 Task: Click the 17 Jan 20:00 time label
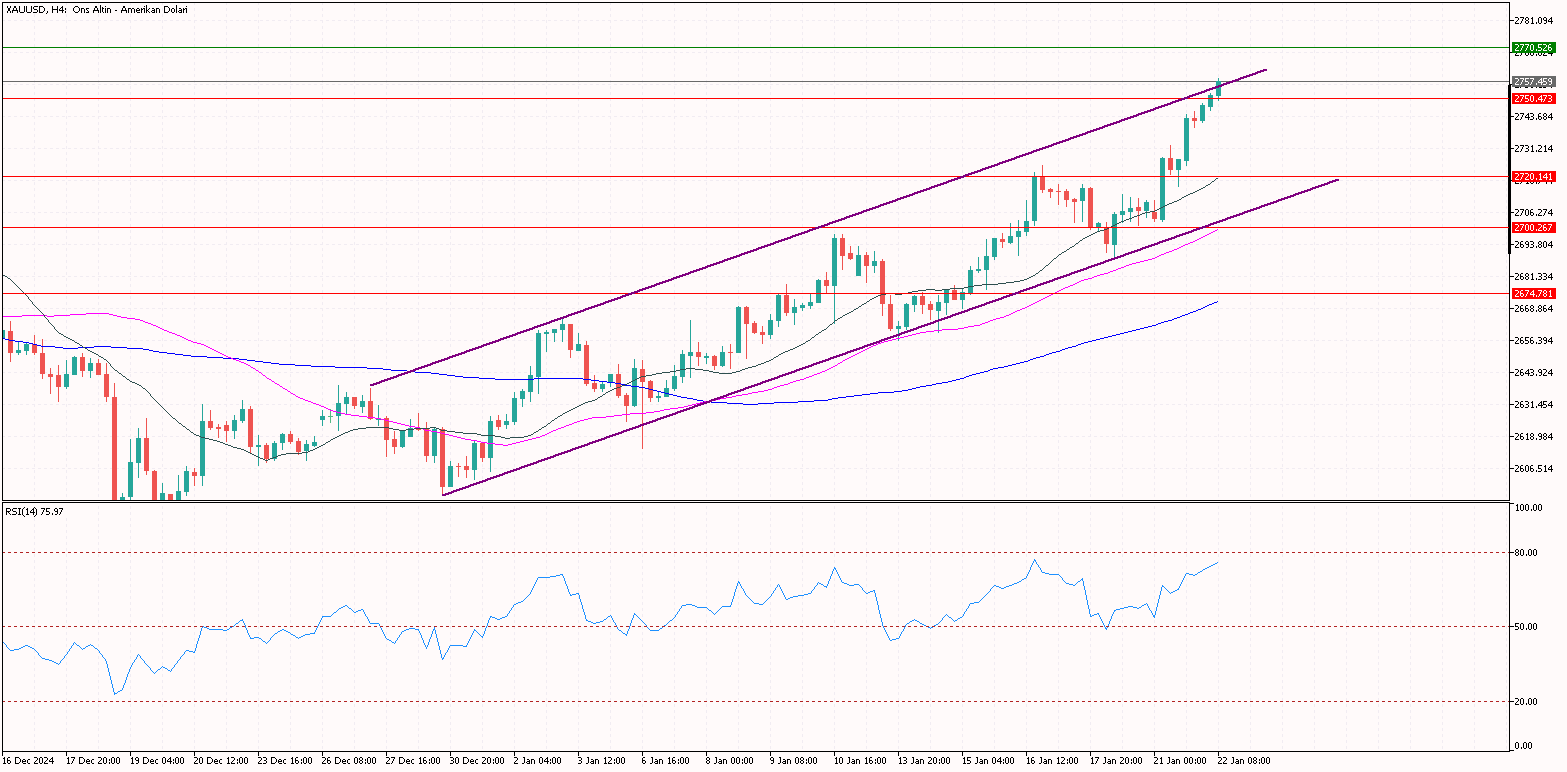pos(1118,760)
